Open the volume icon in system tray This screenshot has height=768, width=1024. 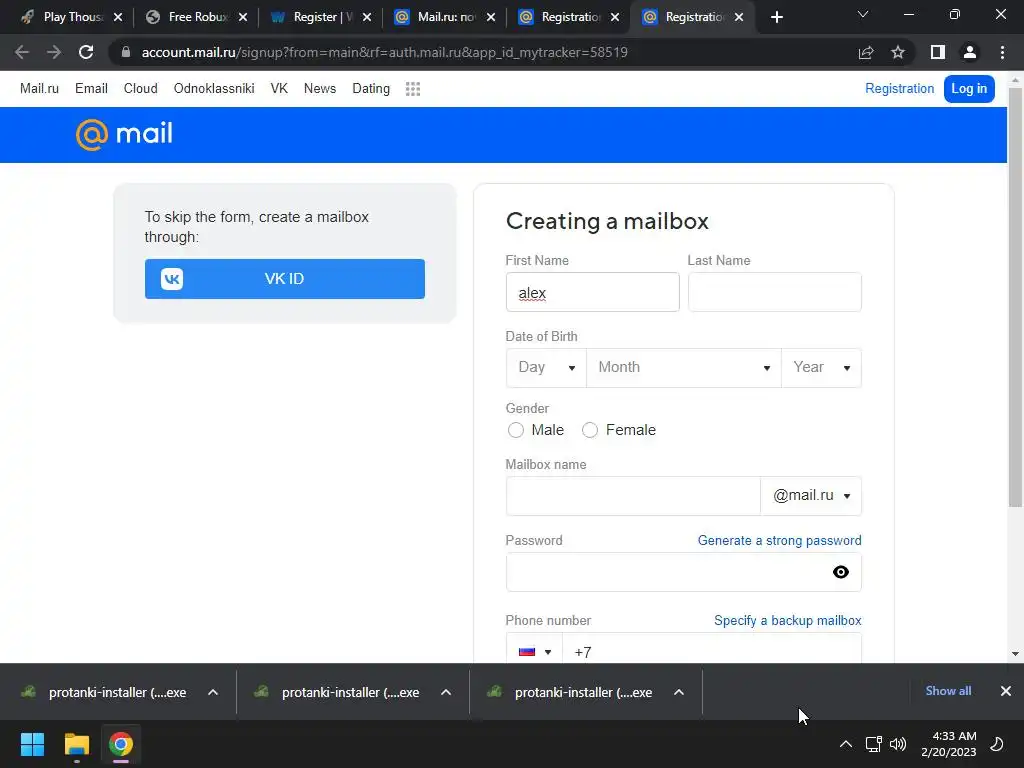click(898, 744)
